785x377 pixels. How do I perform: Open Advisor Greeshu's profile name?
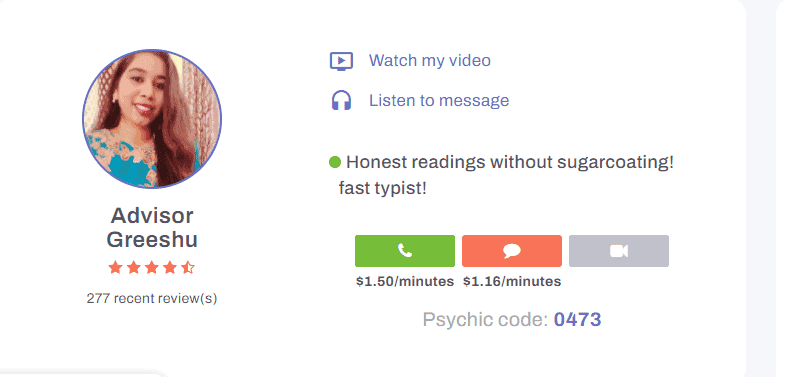pos(152,228)
